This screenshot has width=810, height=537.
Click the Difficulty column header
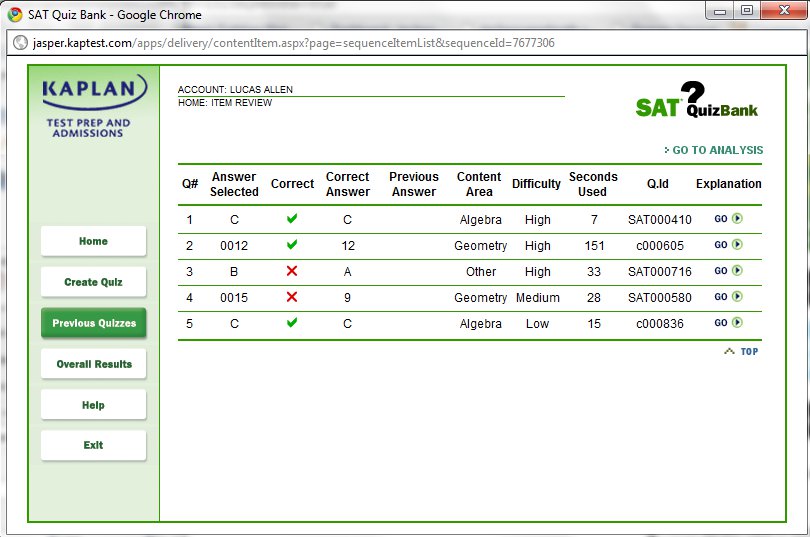pos(536,184)
